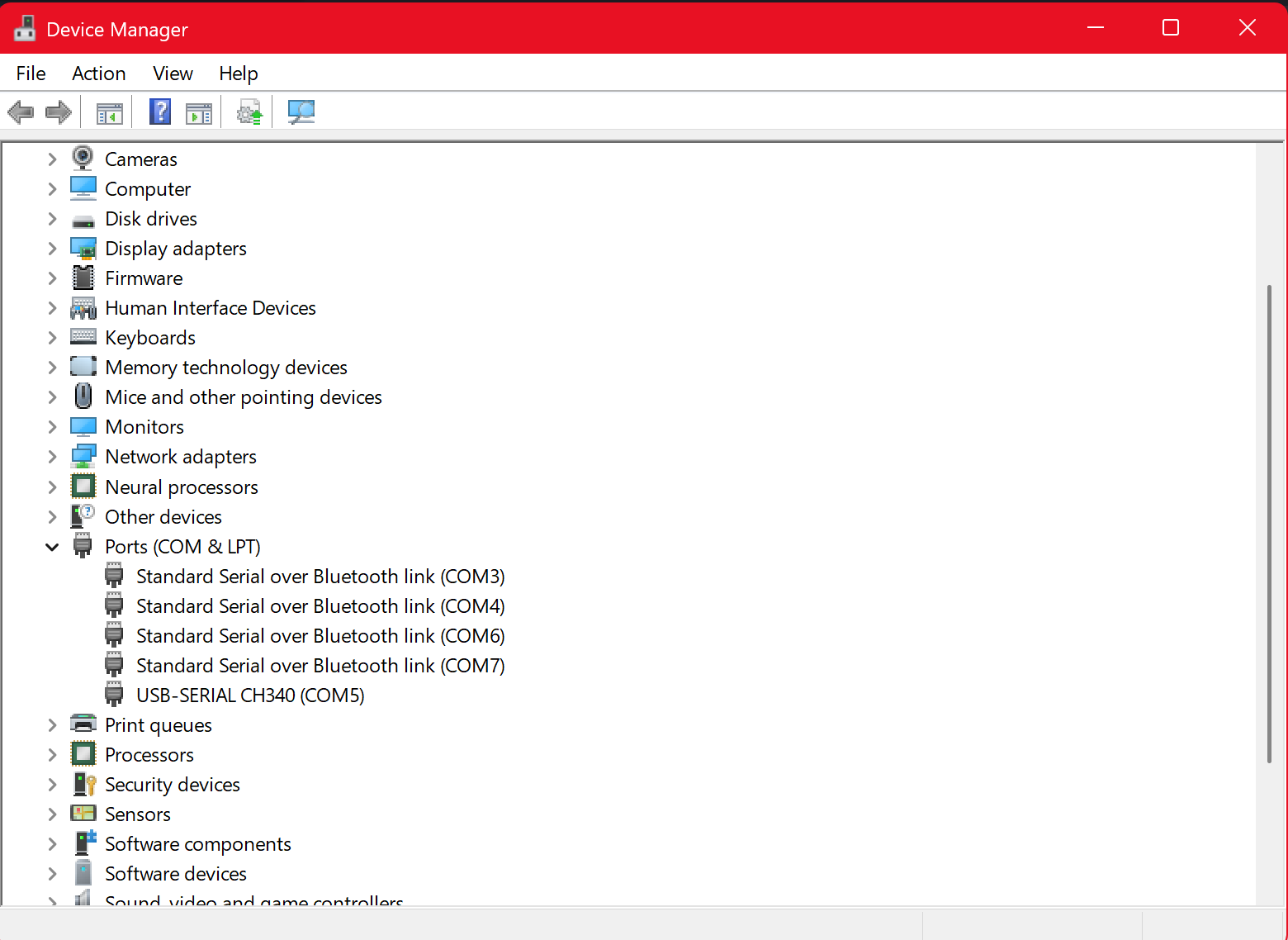Open the View menu
This screenshot has width=1288, height=940.
(173, 74)
